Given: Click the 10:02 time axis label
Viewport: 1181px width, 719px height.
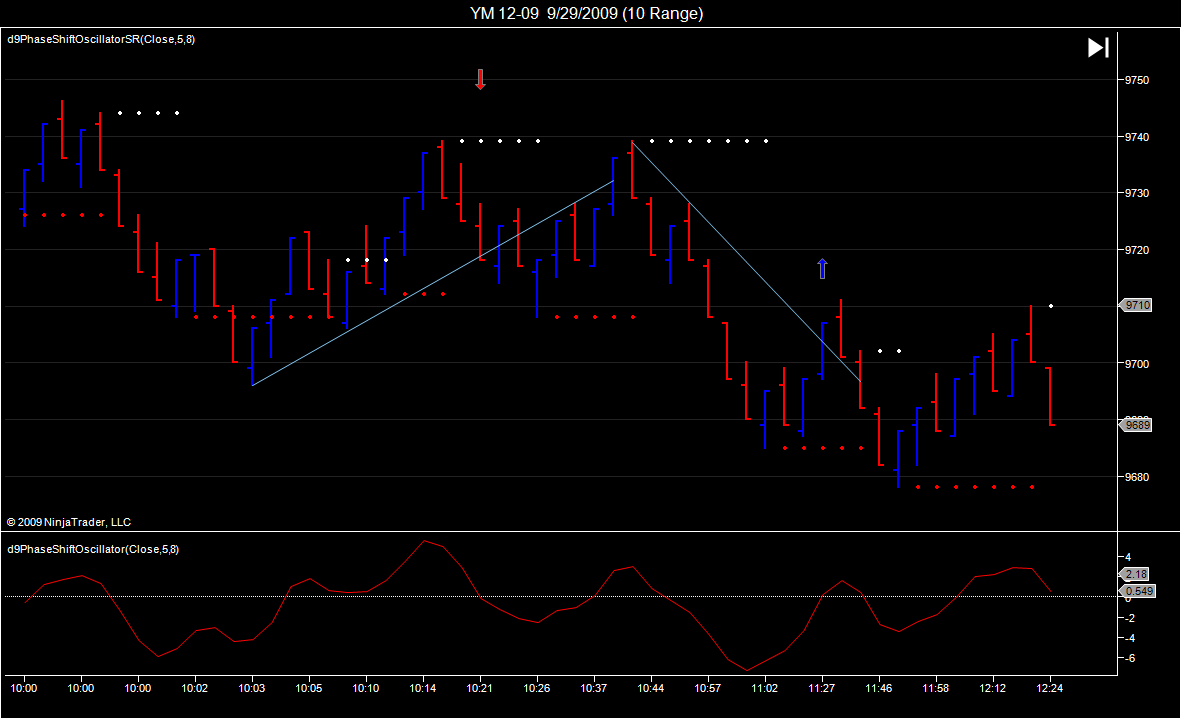Looking at the screenshot, I should (x=194, y=688).
